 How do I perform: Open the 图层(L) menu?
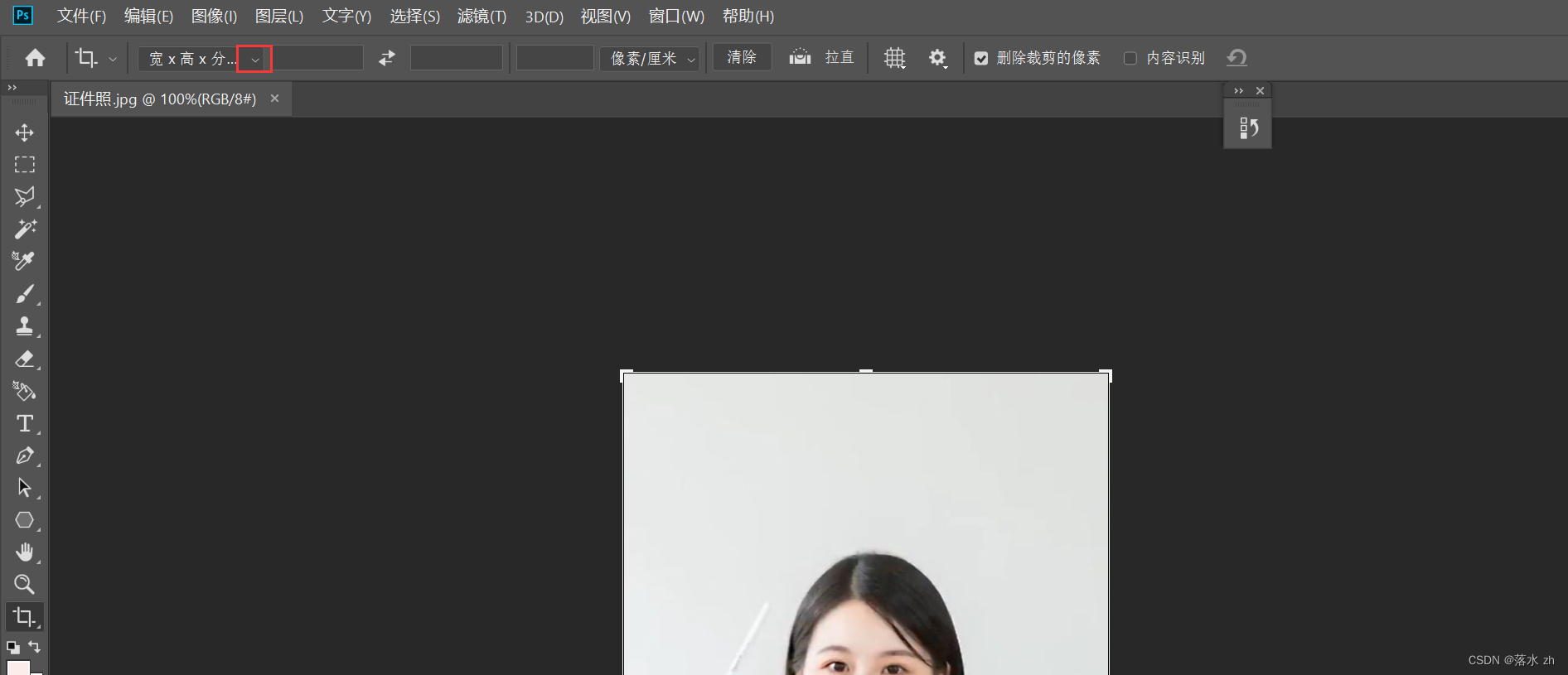pyautogui.click(x=279, y=17)
